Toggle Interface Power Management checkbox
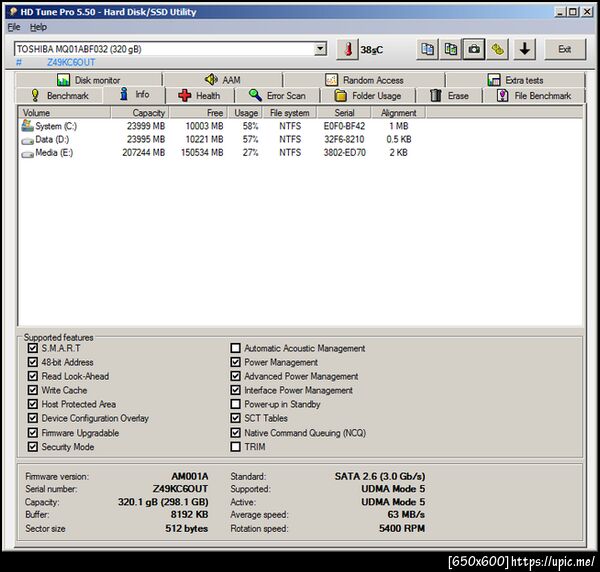The width and height of the screenshot is (600, 572). pyautogui.click(x=235, y=390)
